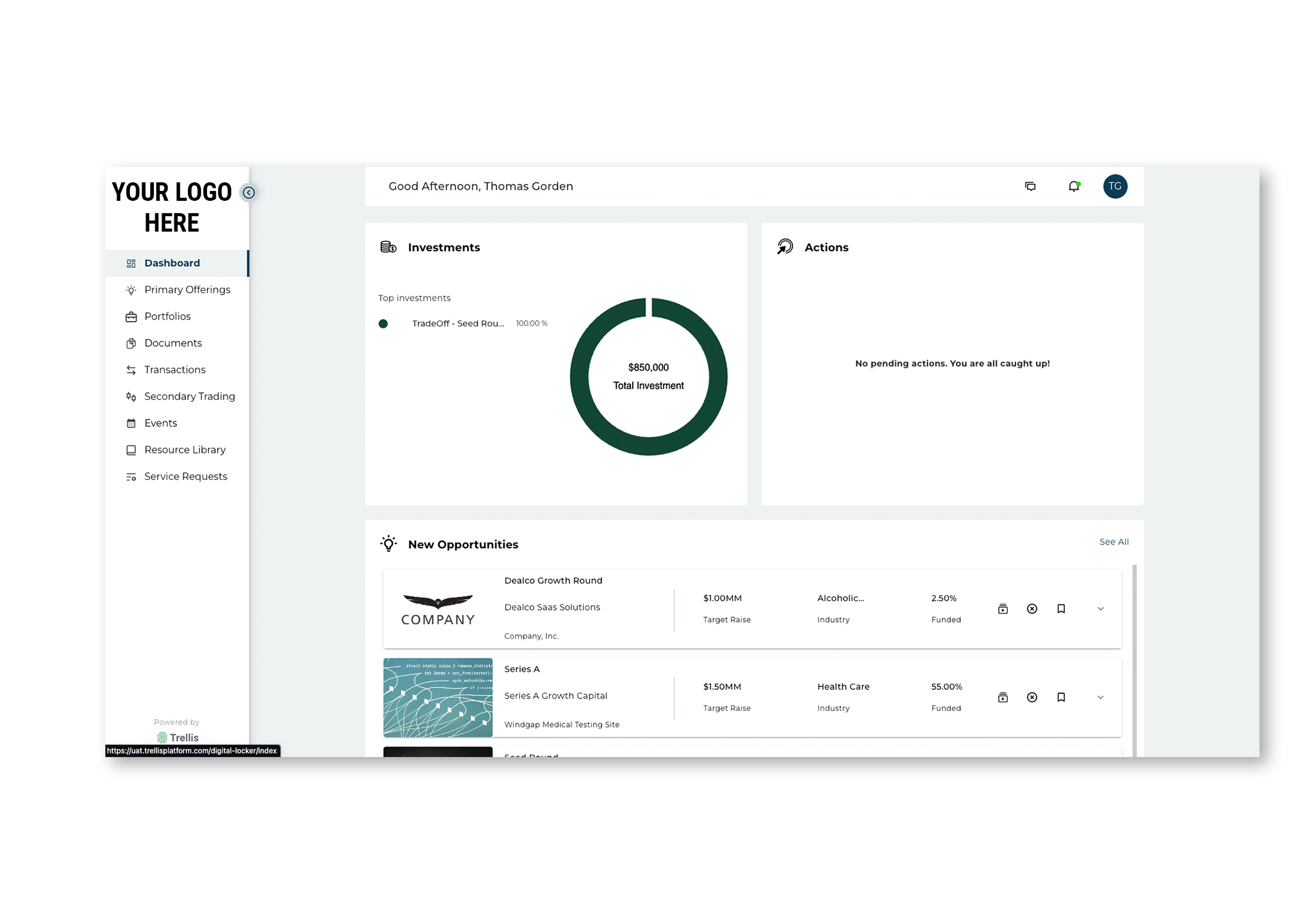Open the notifications bell

coord(1073,186)
